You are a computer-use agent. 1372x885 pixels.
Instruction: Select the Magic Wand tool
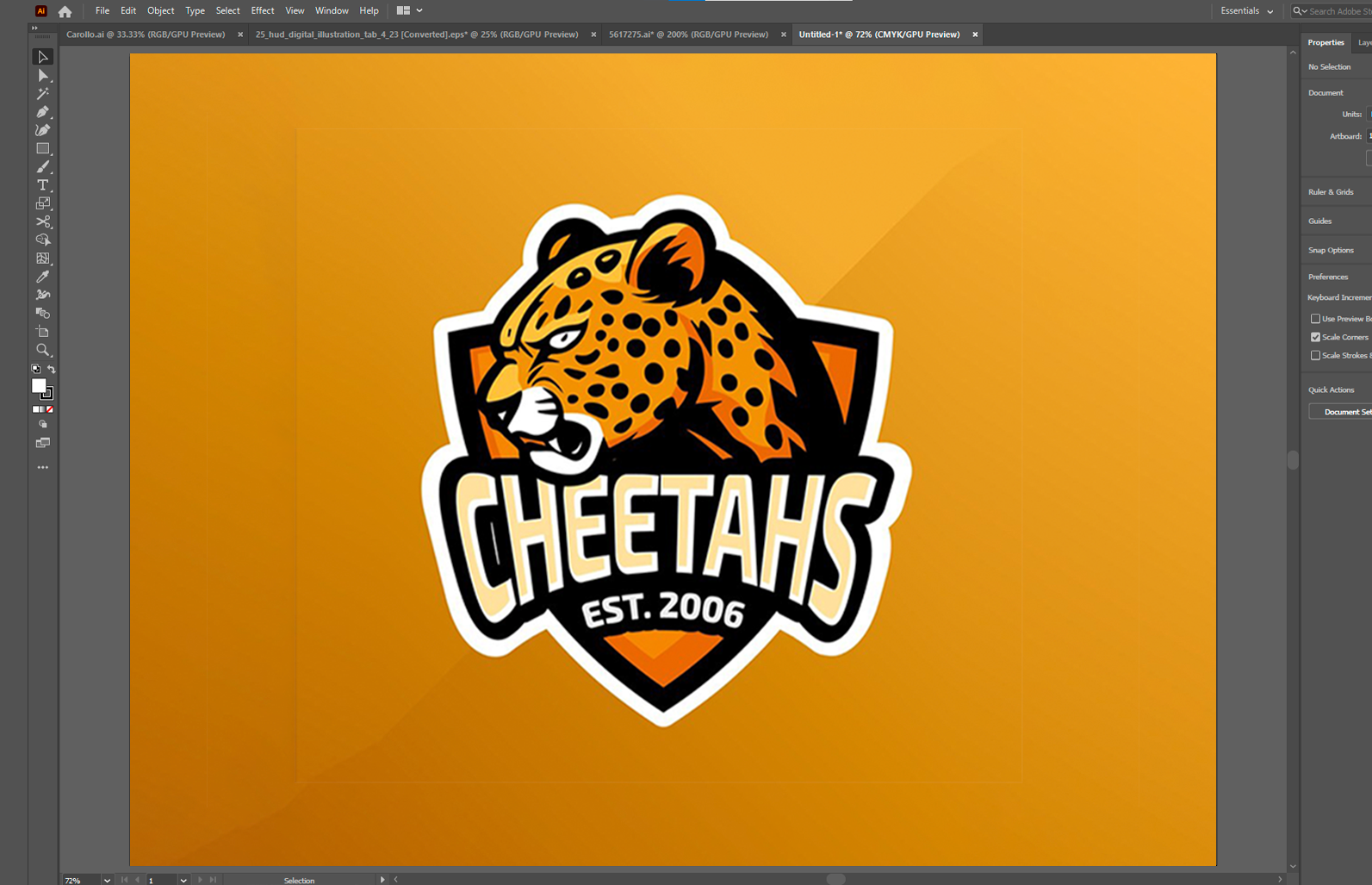[x=42, y=94]
